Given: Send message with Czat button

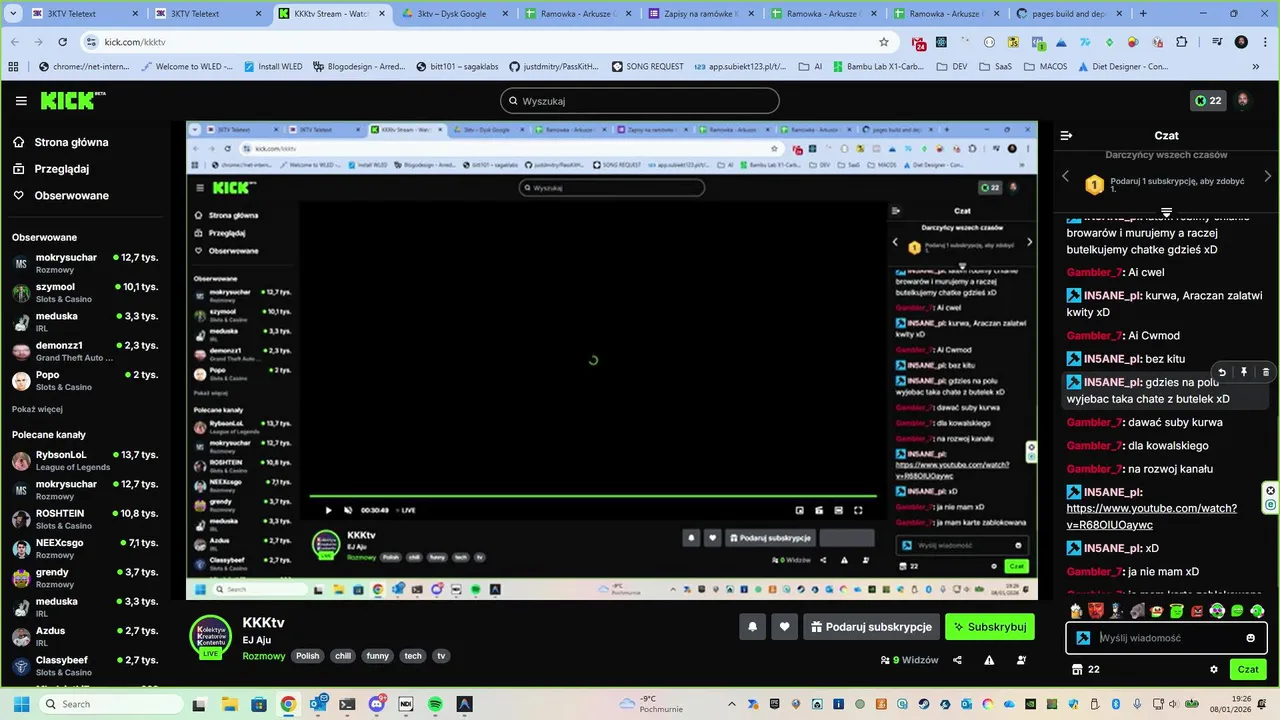Looking at the screenshot, I should pos(1248,669).
